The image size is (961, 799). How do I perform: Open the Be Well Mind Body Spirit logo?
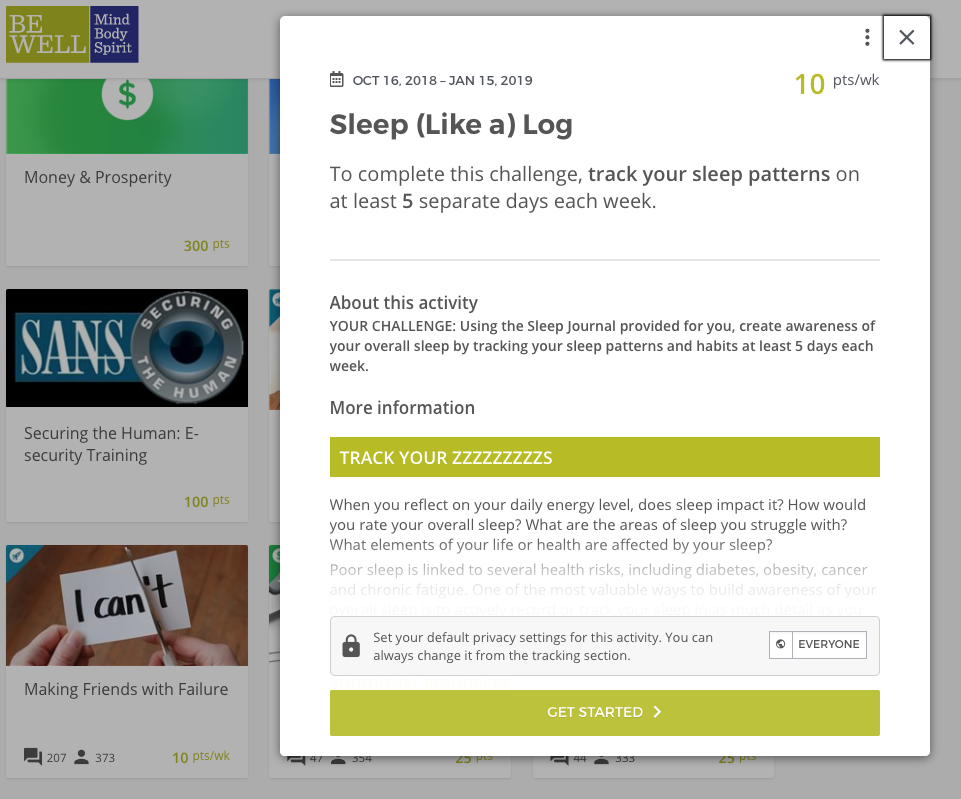click(x=72, y=34)
